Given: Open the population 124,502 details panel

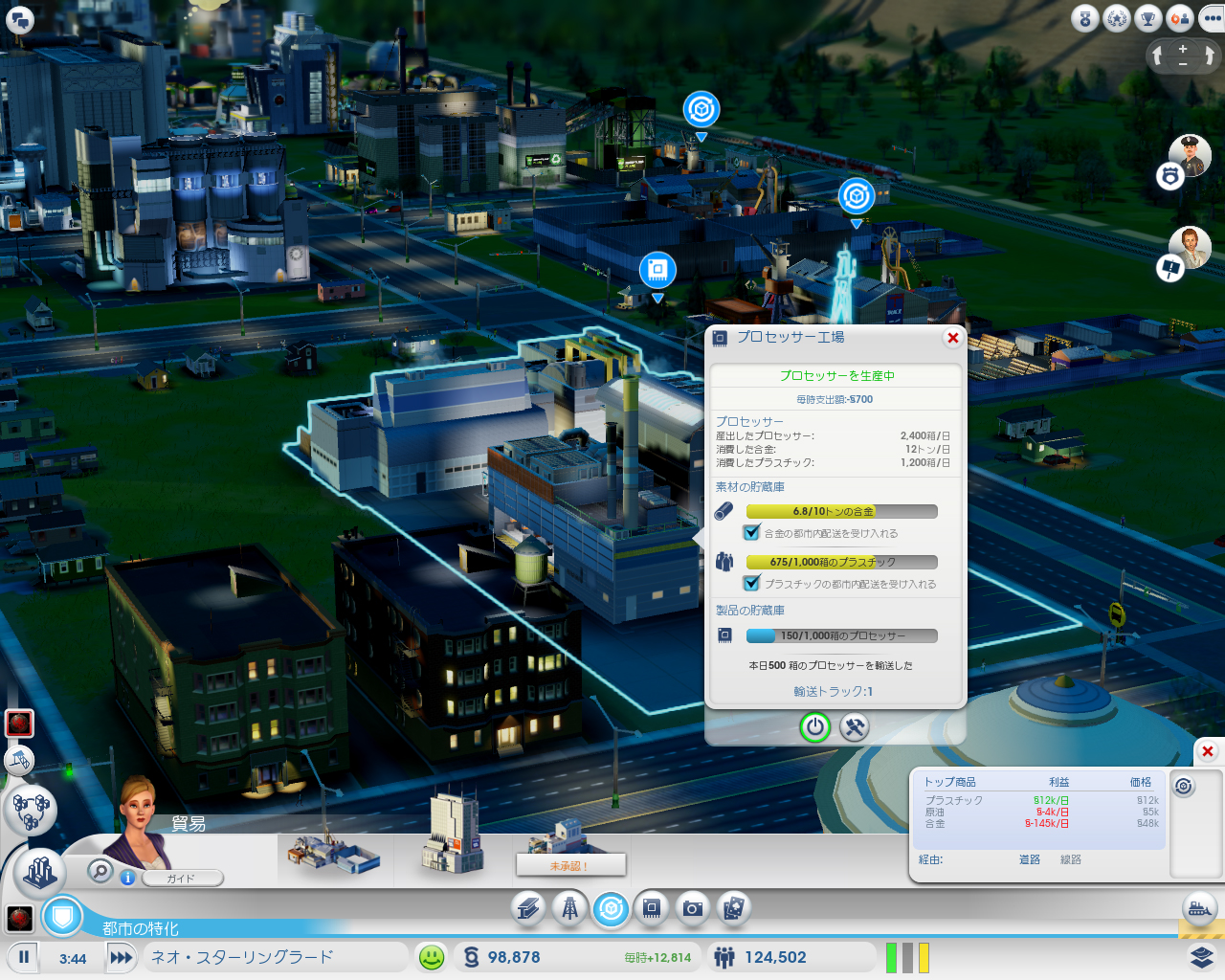Looking at the screenshot, I should 775,957.
